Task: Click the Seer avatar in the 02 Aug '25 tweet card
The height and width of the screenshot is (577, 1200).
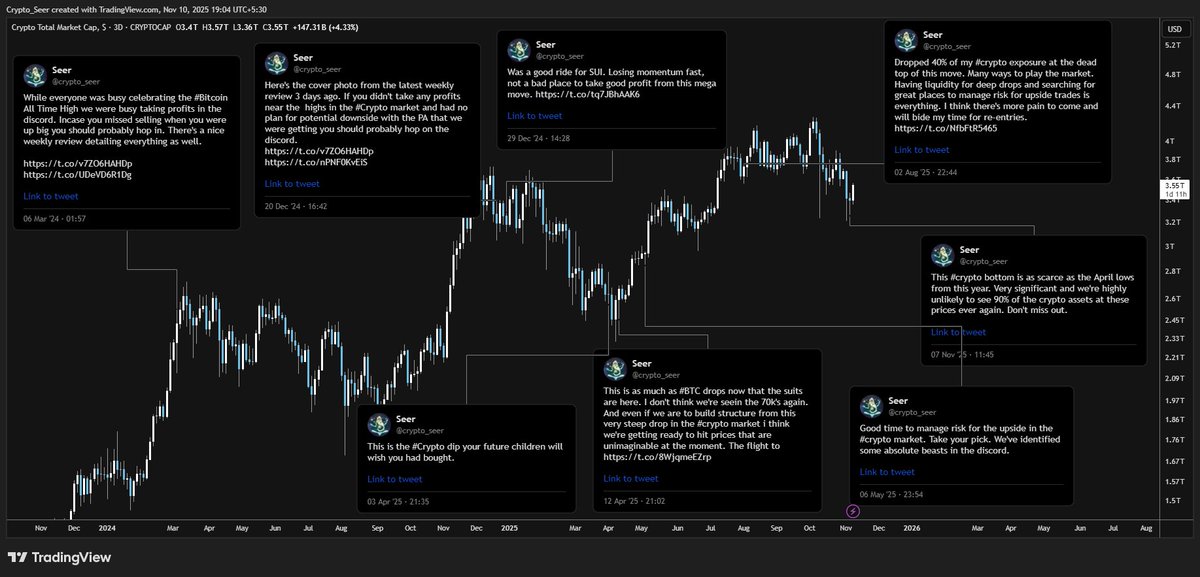Action: 906,40
